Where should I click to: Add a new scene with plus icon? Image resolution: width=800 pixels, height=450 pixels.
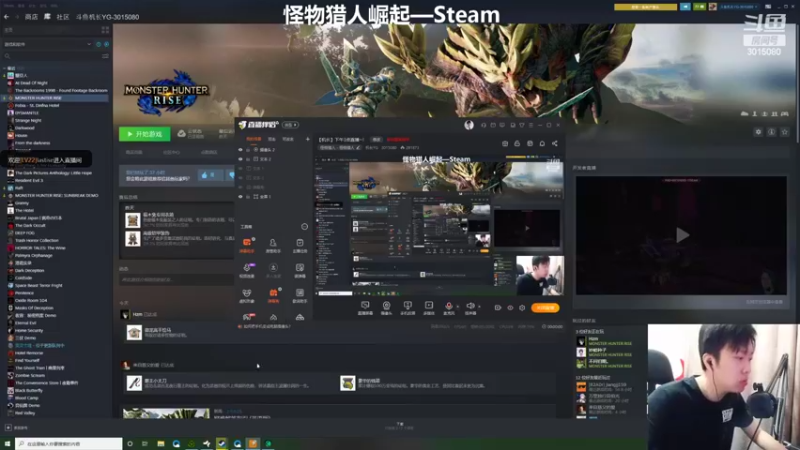[x=308, y=139]
